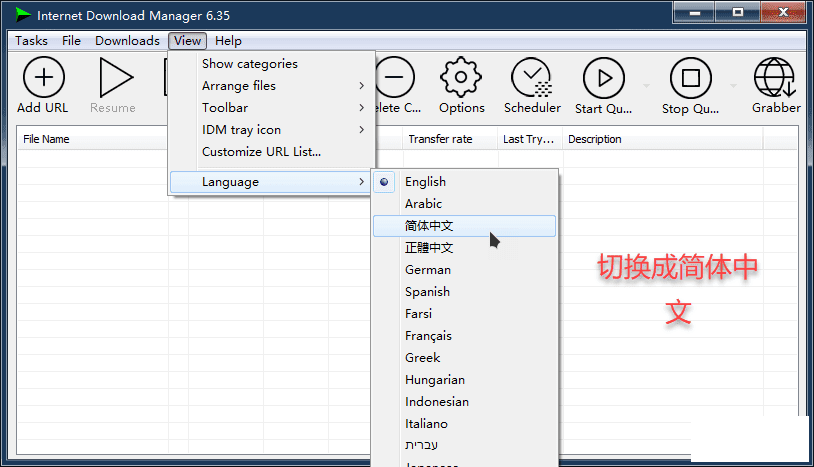Switch language to Farsi
Viewport: 814px width, 467px height.
pyautogui.click(x=465, y=314)
